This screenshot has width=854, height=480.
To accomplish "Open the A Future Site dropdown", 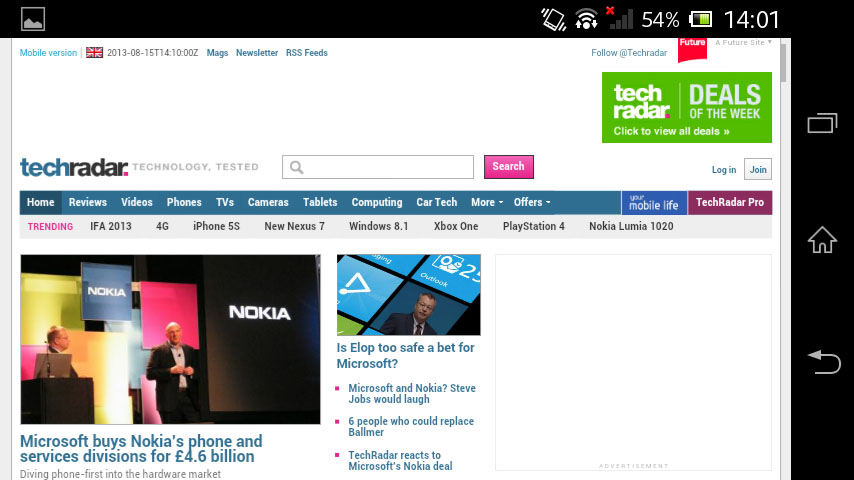I will tap(743, 42).
